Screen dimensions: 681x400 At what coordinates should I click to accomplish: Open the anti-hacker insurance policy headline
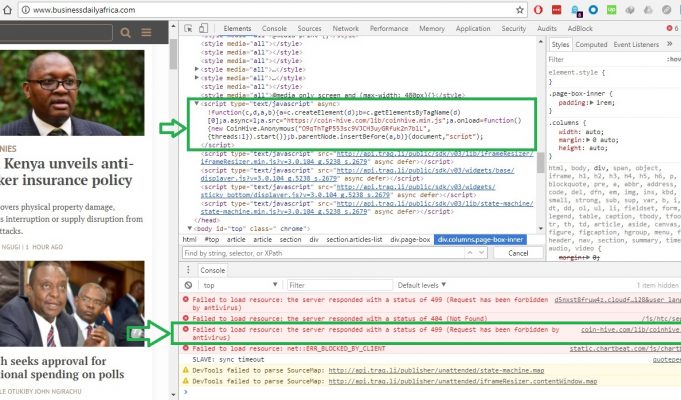(x=67, y=172)
